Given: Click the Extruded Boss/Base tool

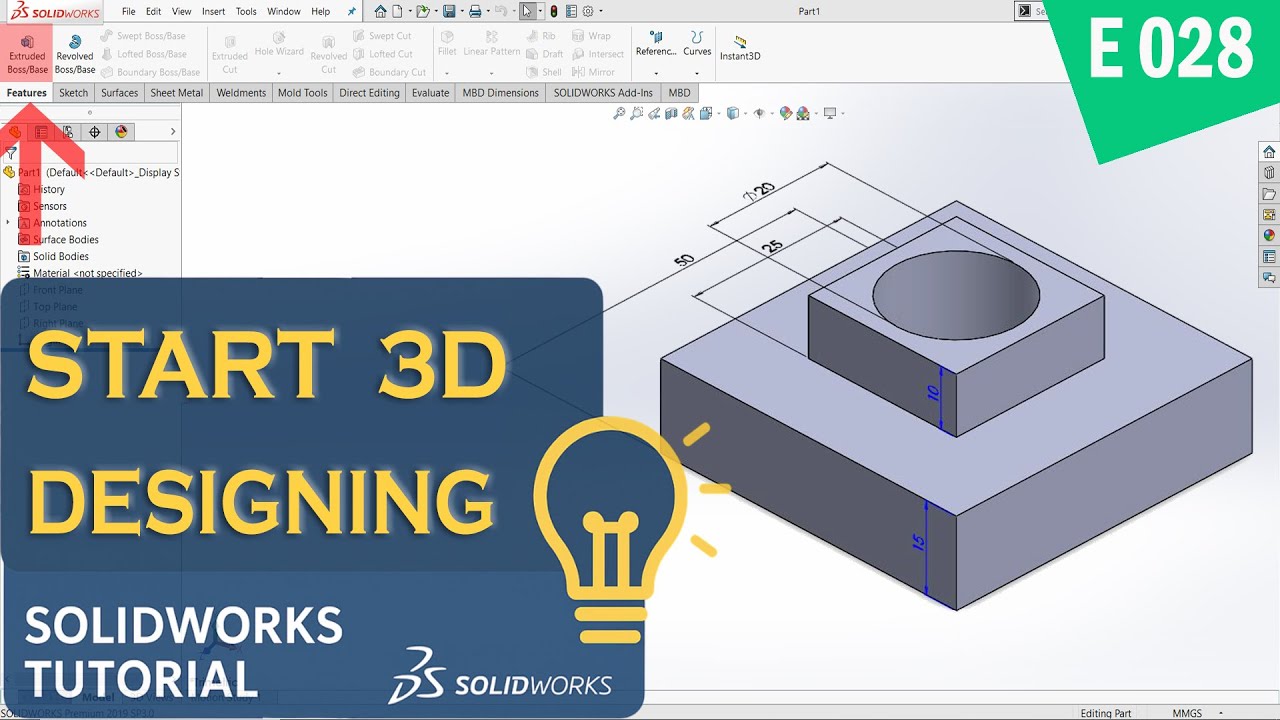Looking at the screenshot, I should coord(27,55).
